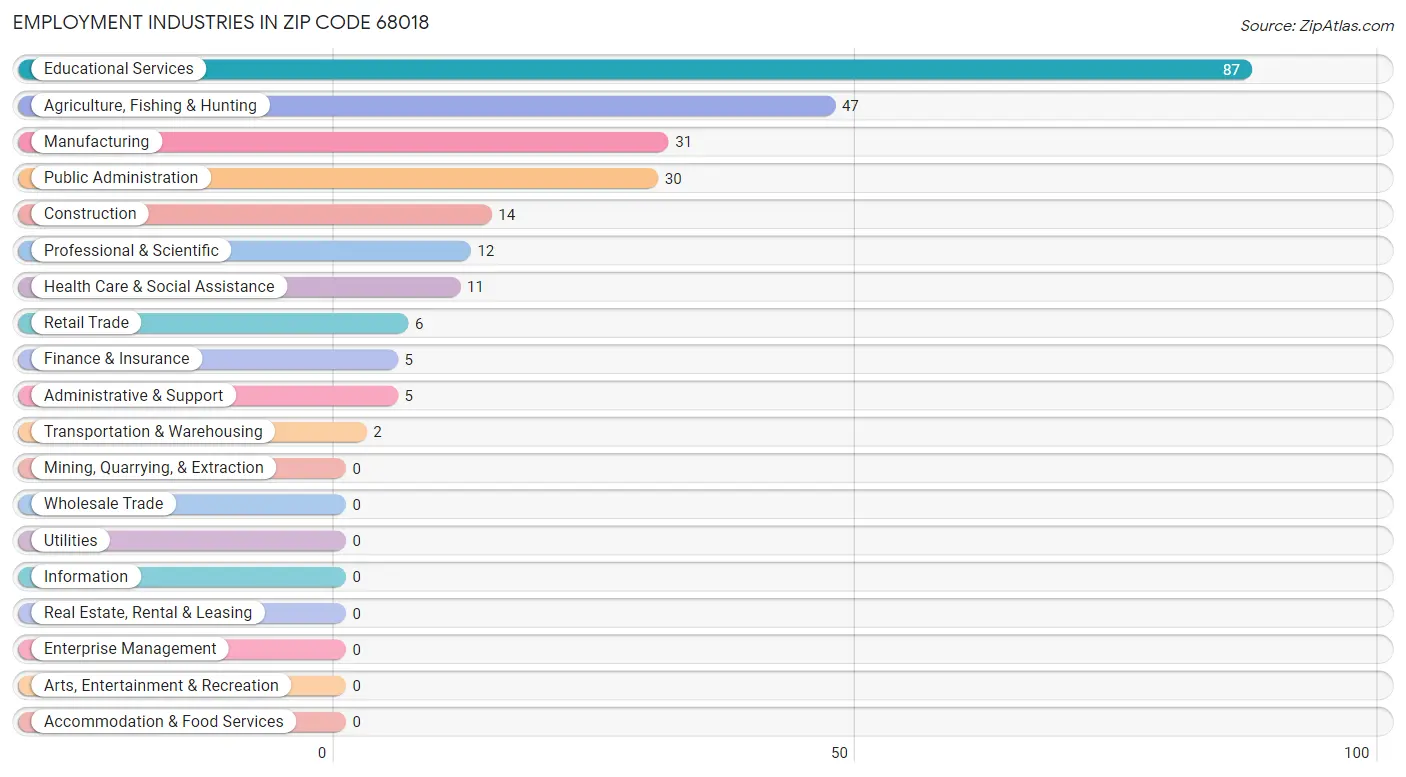Click the x-axis tick label 0
1406x777 pixels.
click(x=322, y=753)
